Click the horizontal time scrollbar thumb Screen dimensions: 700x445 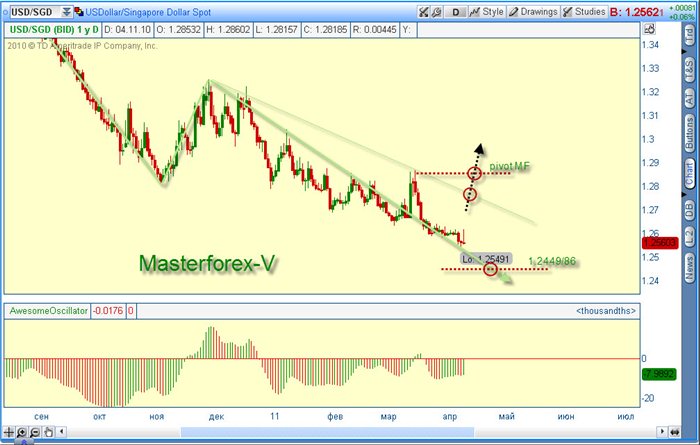click(327, 432)
